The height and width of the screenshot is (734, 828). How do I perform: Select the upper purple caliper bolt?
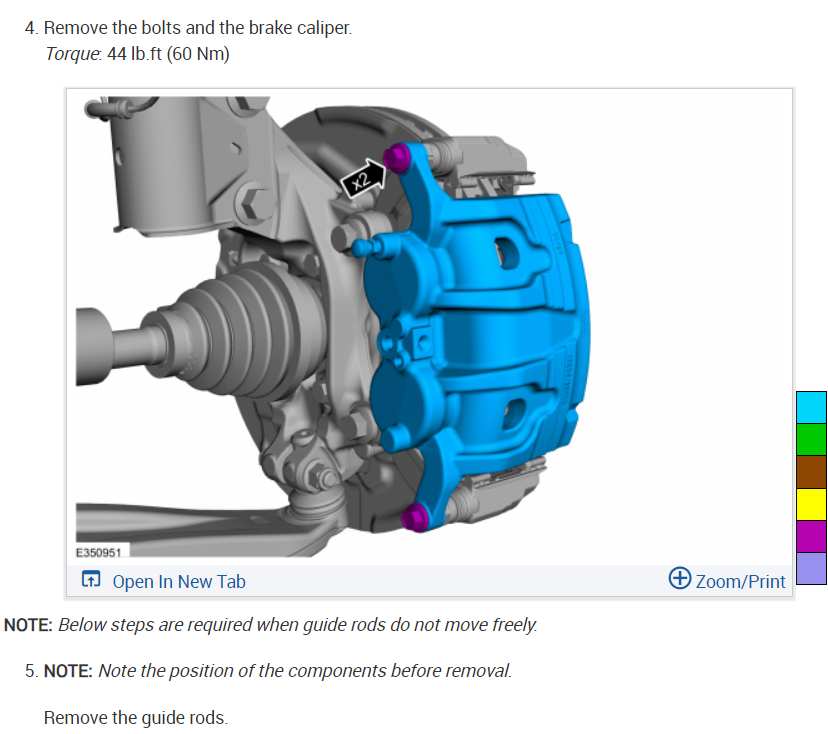396,158
